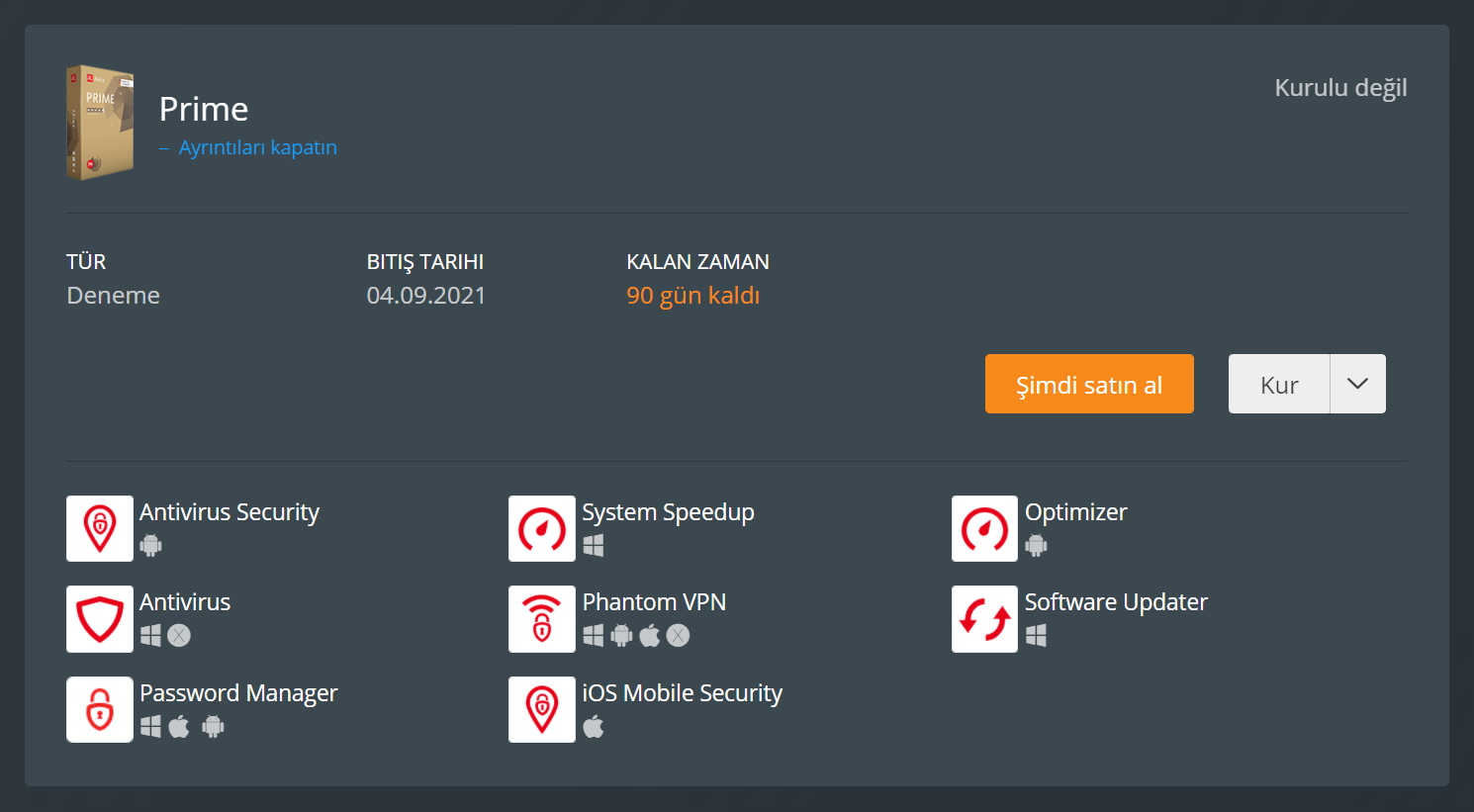
Task: Click Windows icon under Software Updater
Action: (1036, 635)
